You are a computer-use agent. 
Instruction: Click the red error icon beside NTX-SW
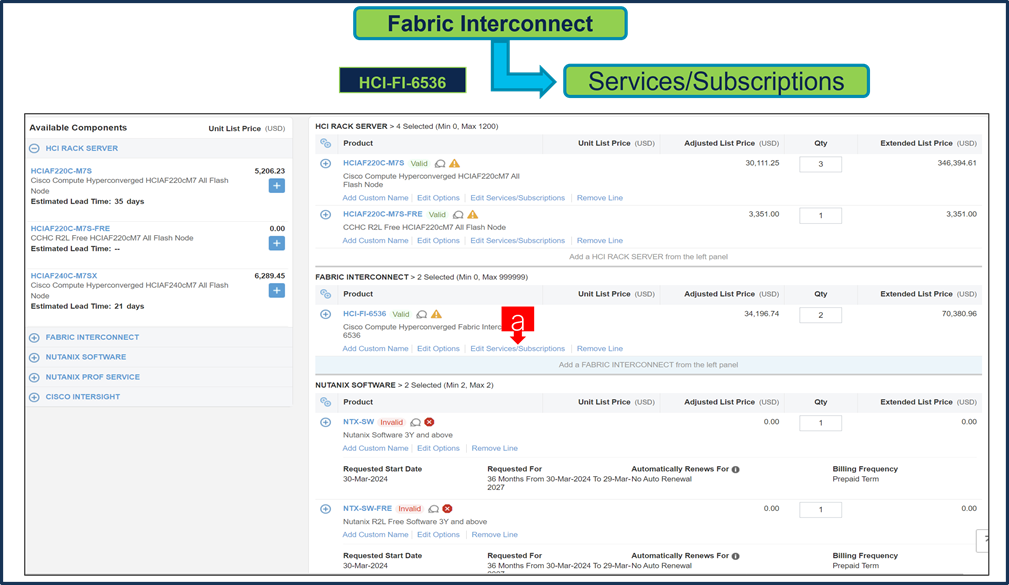tap(430, 422)
